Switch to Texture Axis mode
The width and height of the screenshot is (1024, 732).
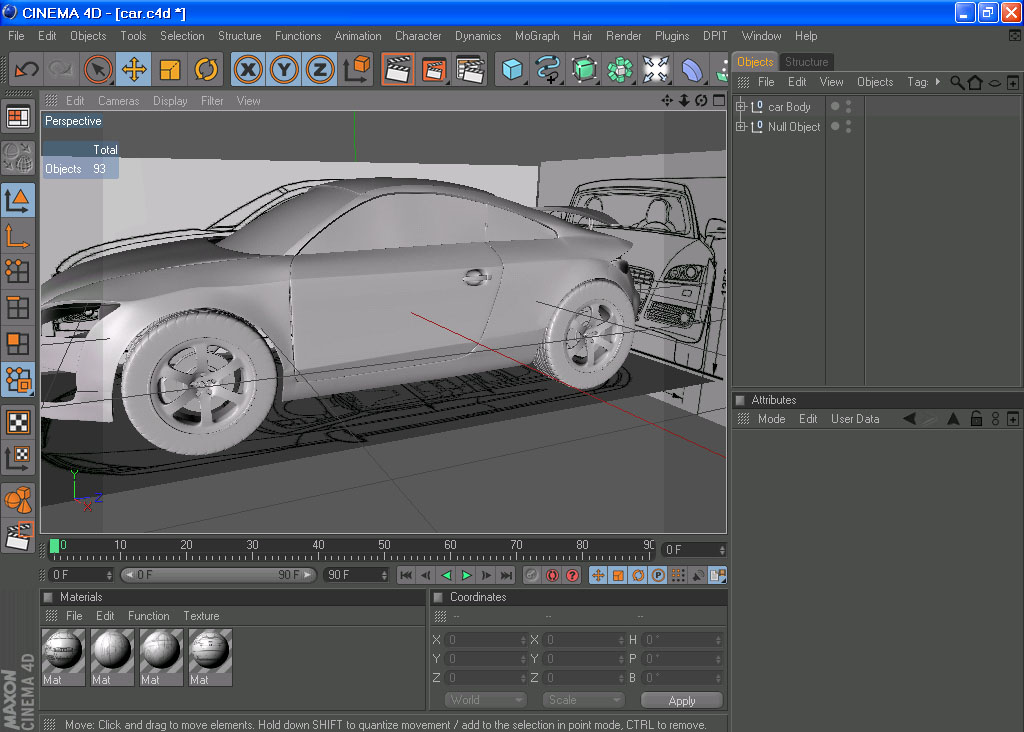pos(18,458)
